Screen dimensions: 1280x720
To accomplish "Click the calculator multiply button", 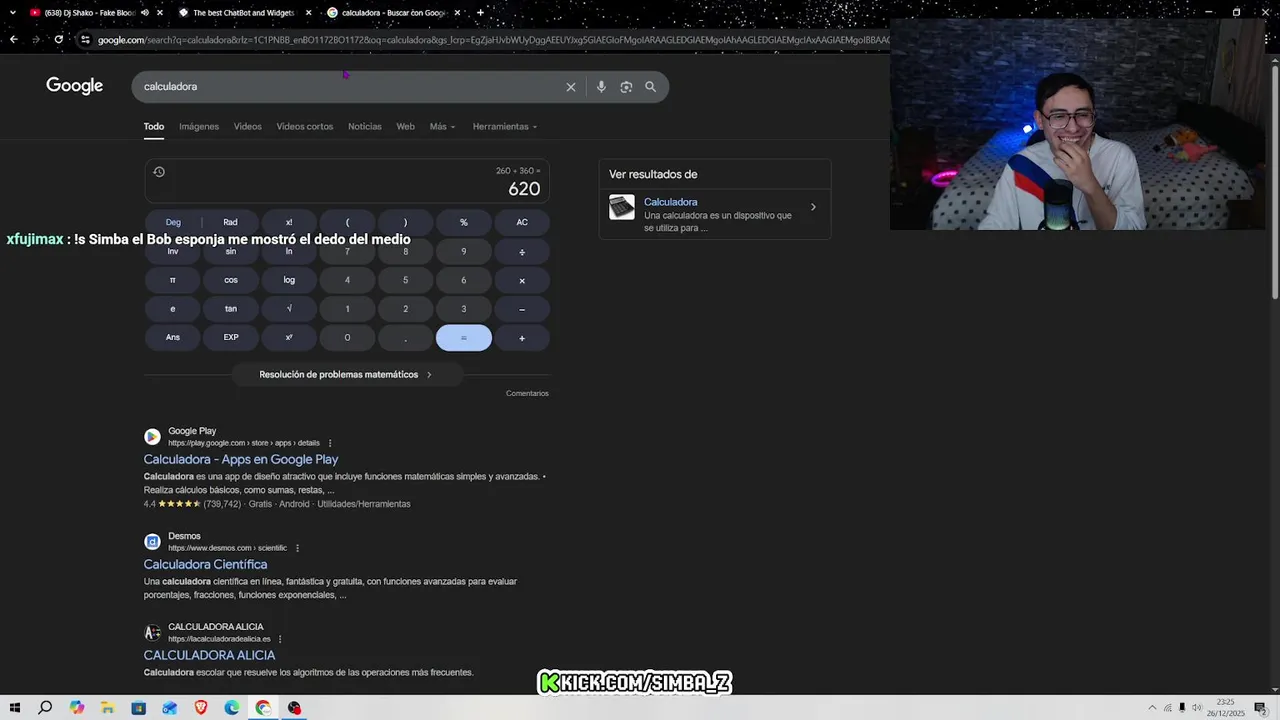I will click(x=522, y=280).
